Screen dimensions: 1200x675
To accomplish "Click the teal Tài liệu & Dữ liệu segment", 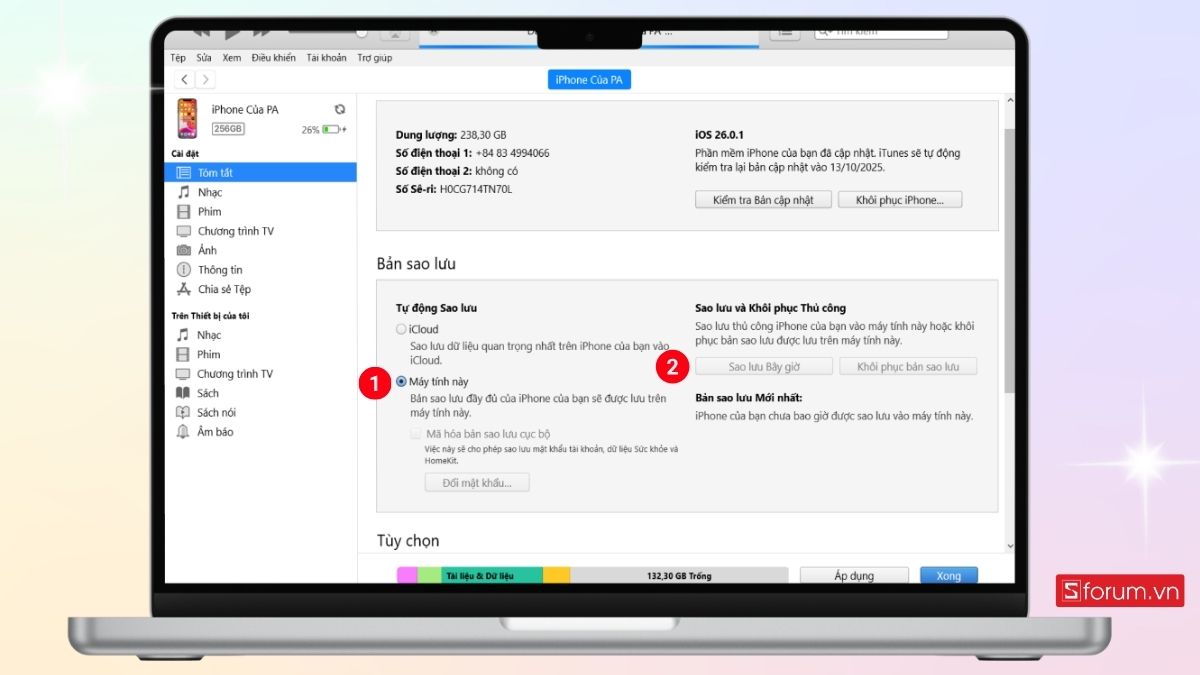I will (x=492, y=575).
